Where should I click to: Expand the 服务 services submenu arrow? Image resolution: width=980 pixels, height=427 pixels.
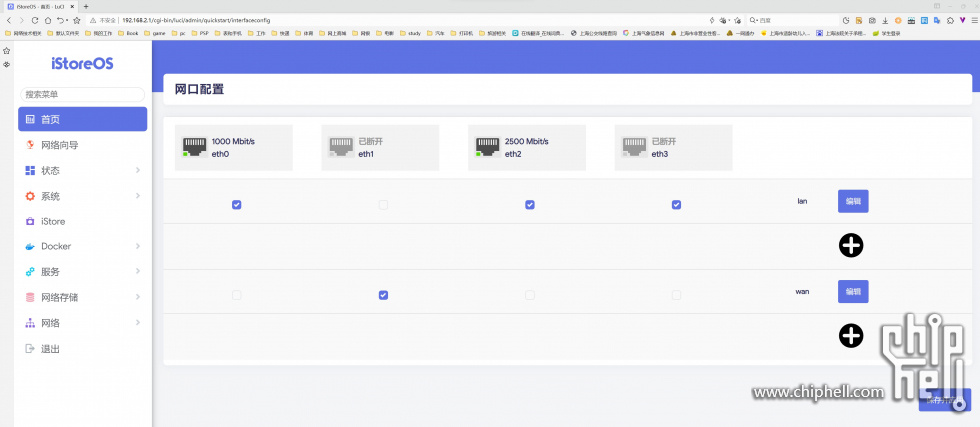(138, 271)
